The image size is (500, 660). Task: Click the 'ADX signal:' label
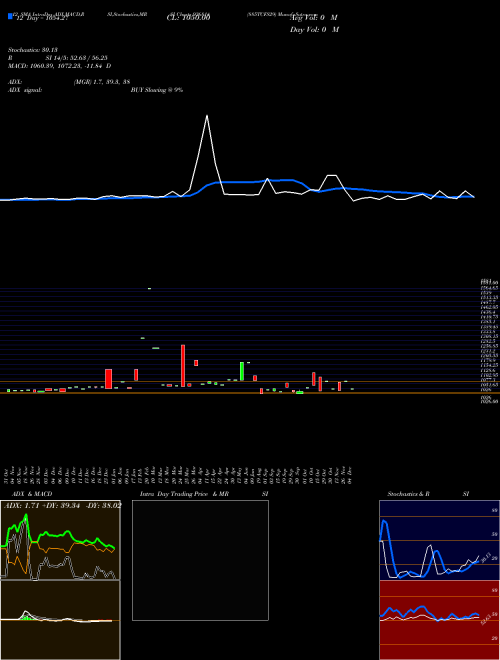(x=25, y=90)
